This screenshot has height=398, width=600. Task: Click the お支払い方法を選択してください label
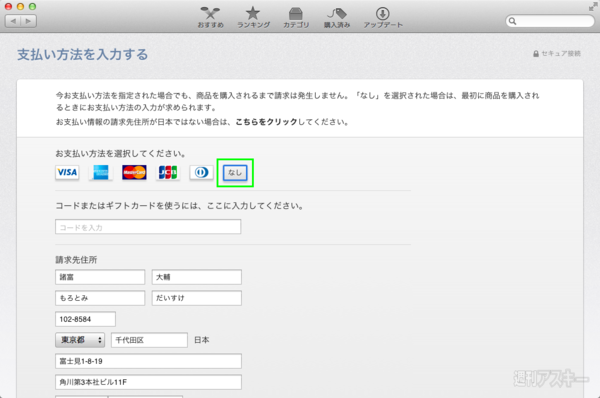click(x=121, y=153)
